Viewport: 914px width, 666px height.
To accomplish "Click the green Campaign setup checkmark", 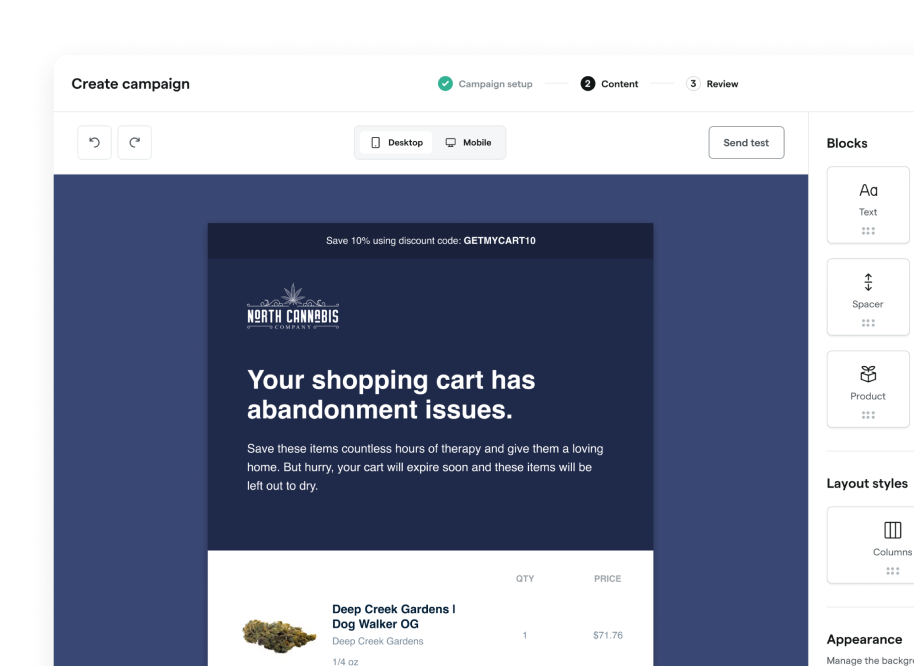I will click(445, 84).
